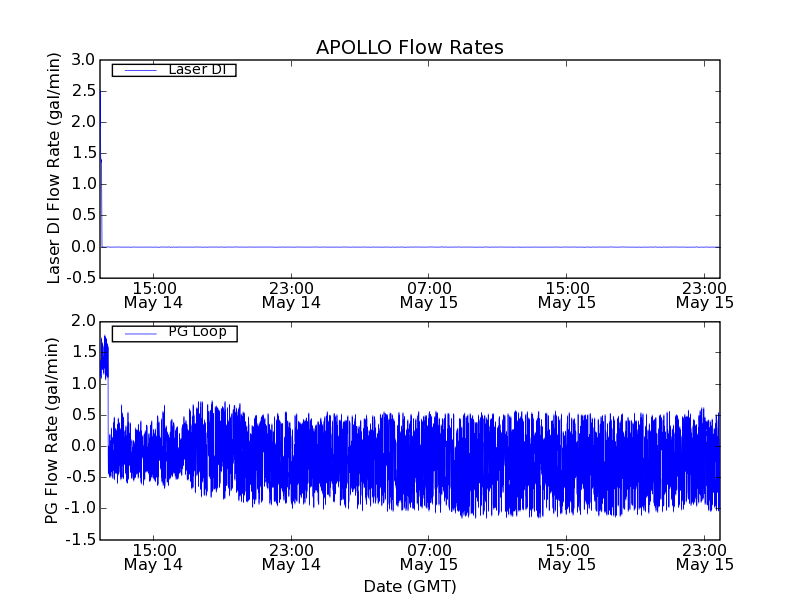
Task: Click the APOLLO Flow Rates chart title
Action: 409,47
